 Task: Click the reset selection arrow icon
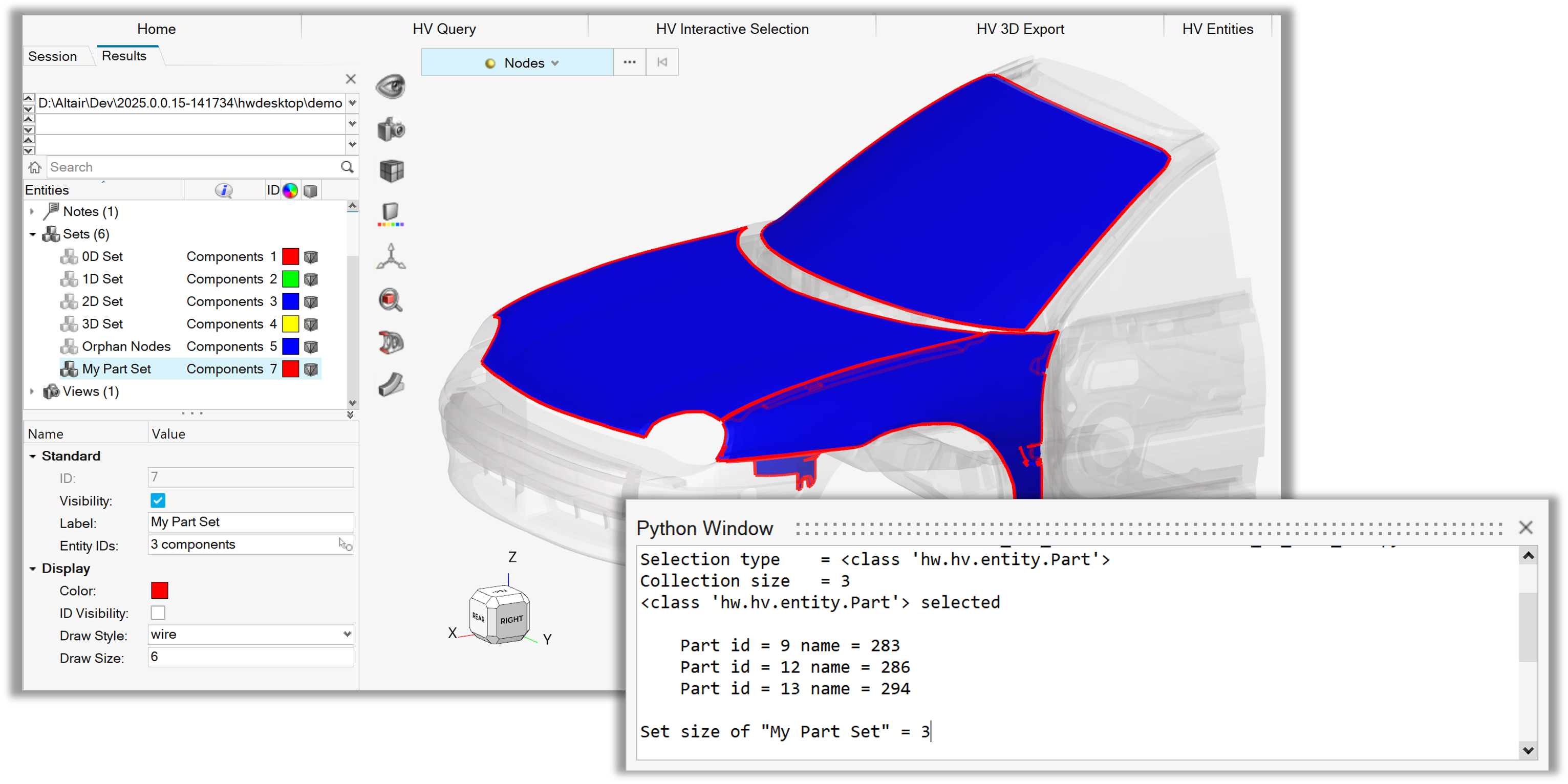(x=662, y=62)
